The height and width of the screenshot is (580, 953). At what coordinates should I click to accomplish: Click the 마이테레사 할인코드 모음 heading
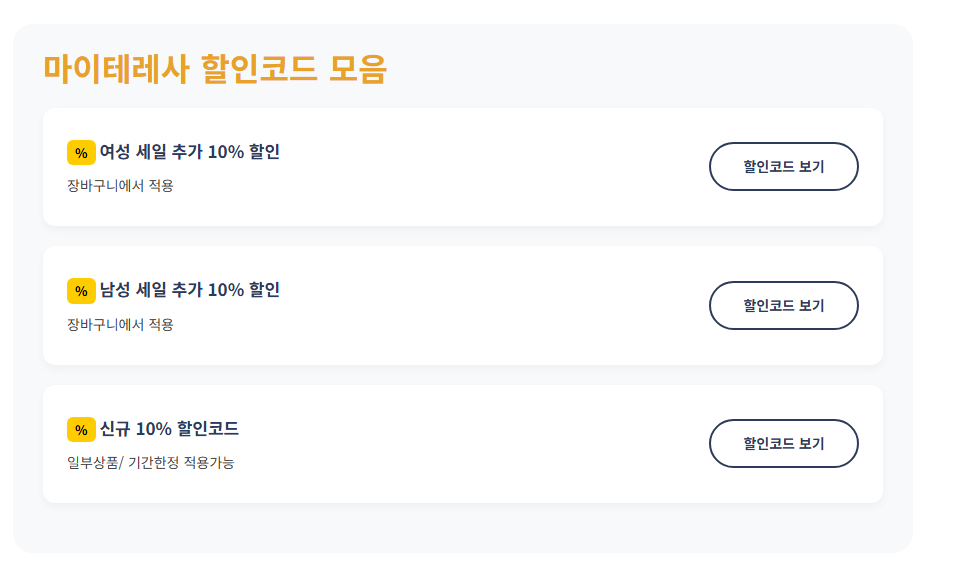click(215, 68)
